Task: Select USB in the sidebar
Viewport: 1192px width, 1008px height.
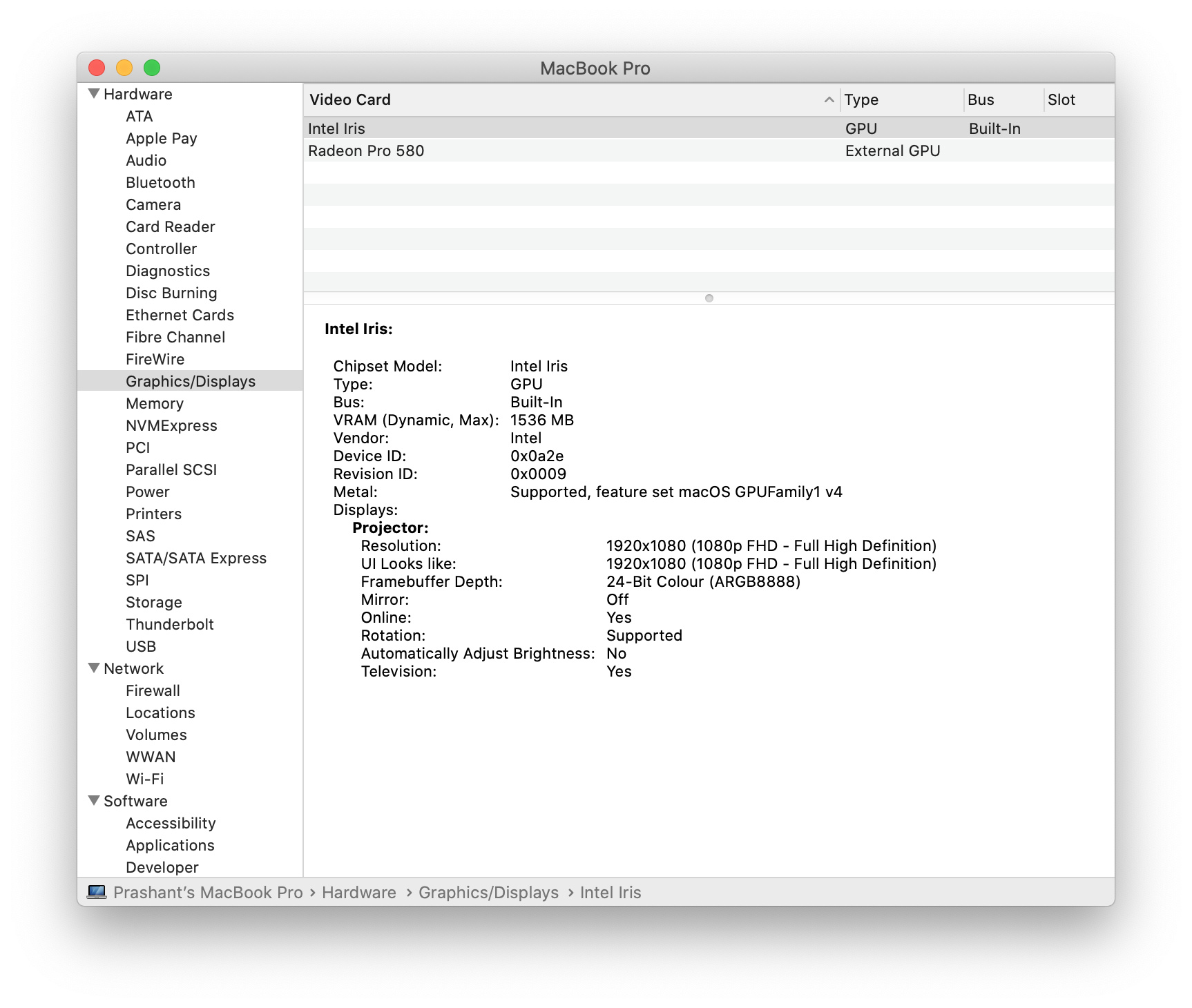Action: coord(141,646)
